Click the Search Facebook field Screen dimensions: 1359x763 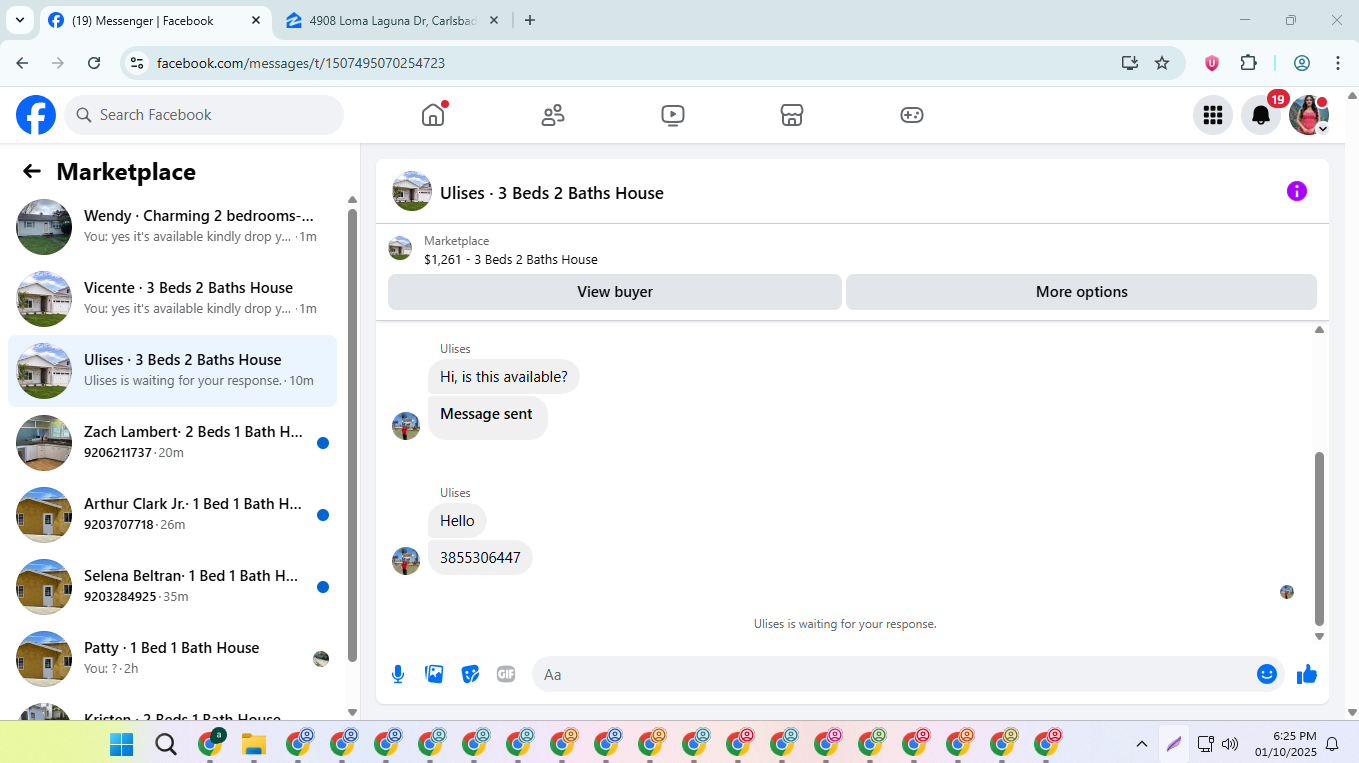pos(204,115)
